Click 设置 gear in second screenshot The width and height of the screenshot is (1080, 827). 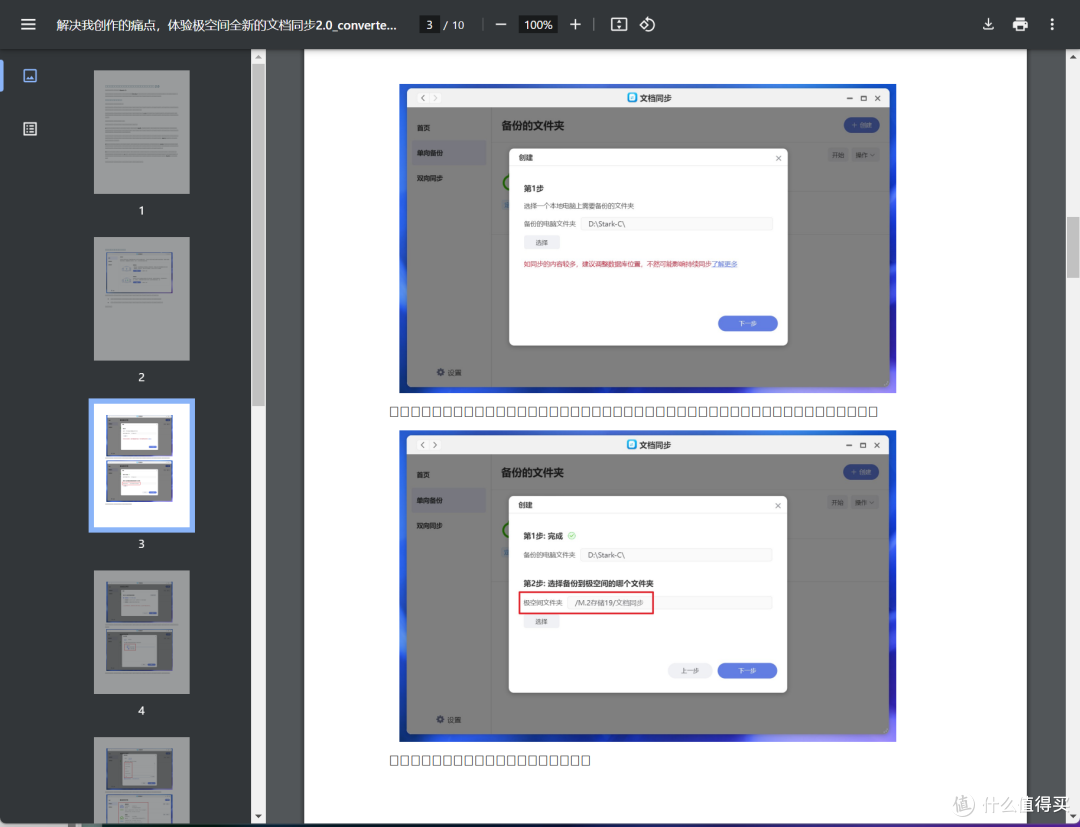(449, 720)
